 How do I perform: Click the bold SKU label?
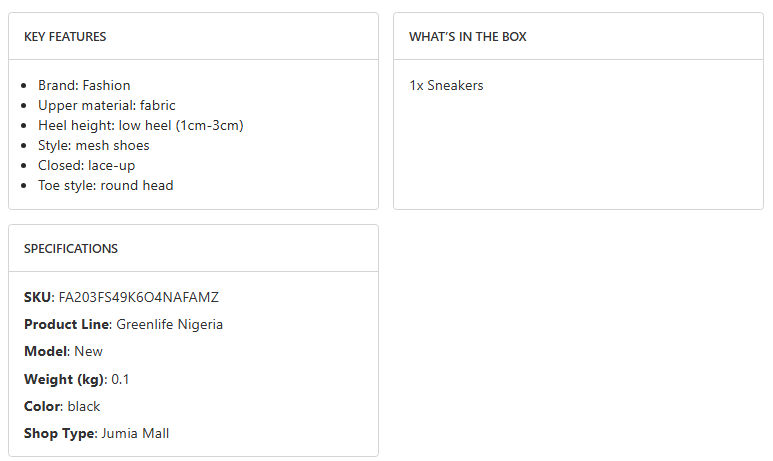pyautogui.click(x=38, y=298)
